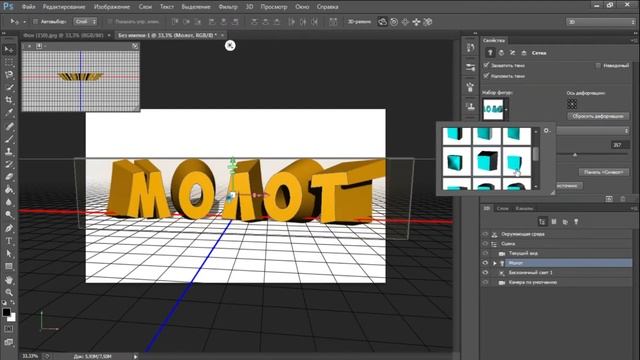Screen dimensions: 640x360
Task: Click the Reset Deformation button
Action: tap(598, 116)
